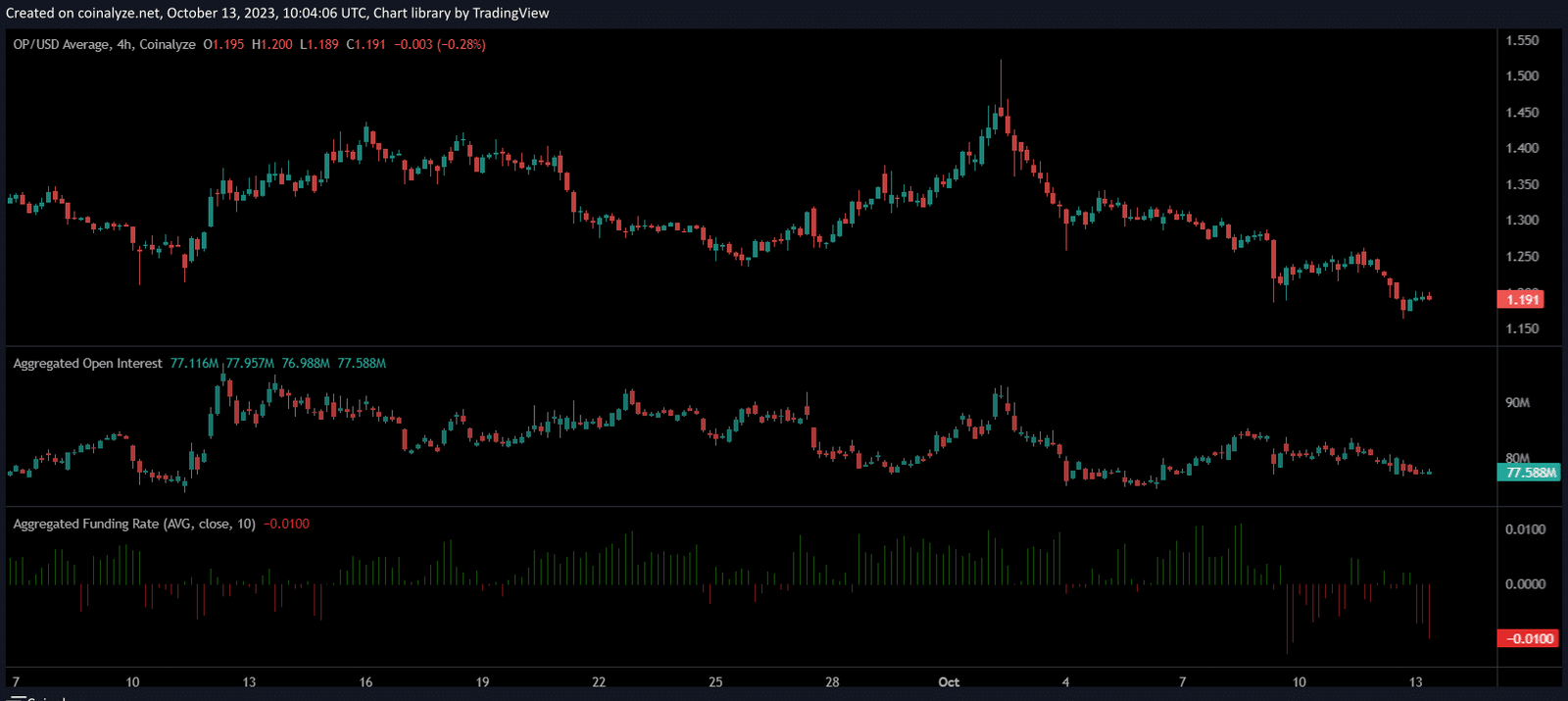
Task: Click the 77.116M open interest value
Action: pos(194,364)
